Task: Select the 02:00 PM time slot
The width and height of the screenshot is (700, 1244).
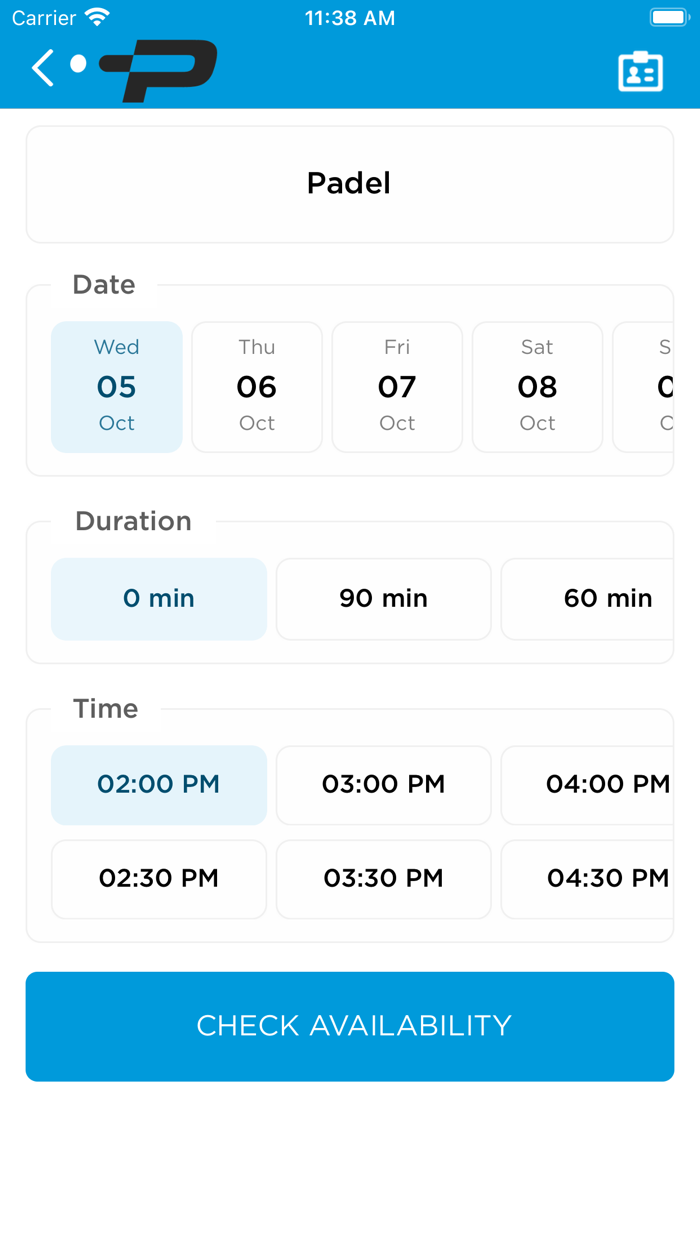Action: [x=159, y=785]
